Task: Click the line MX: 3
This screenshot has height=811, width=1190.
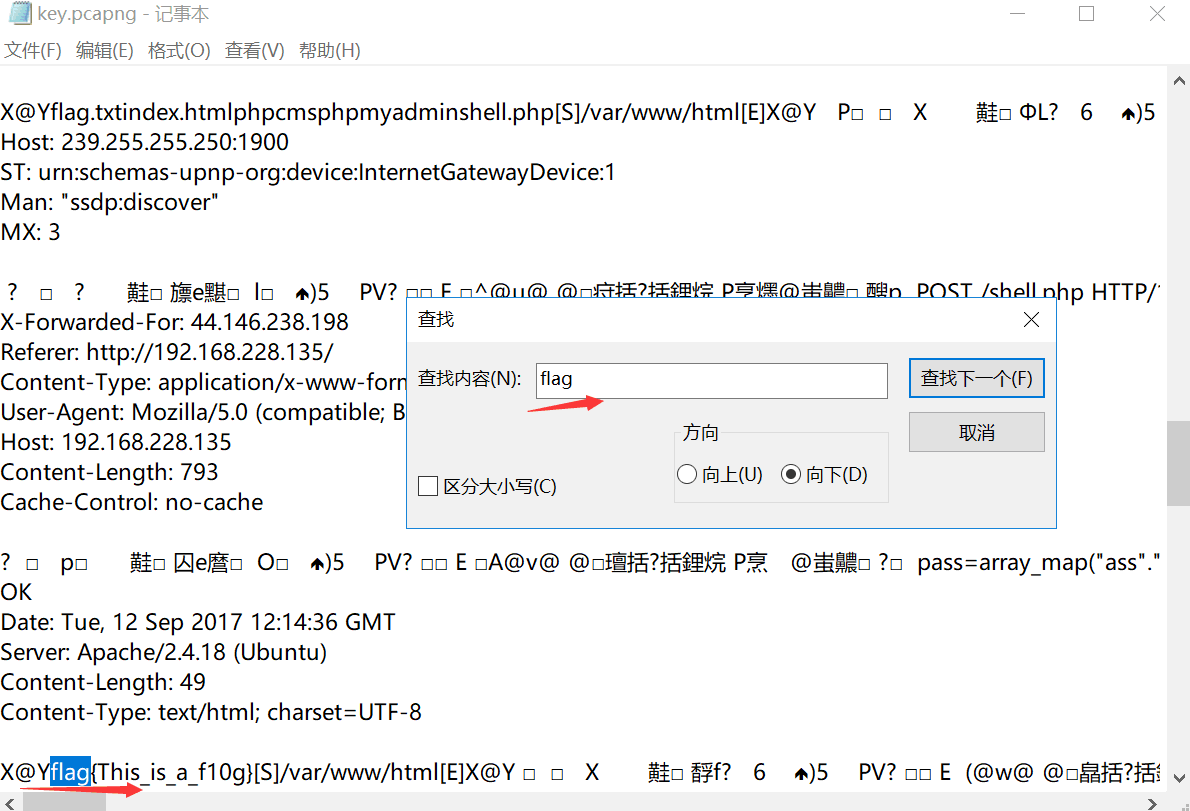Action: pyautogui.click(x=30, y=231)
